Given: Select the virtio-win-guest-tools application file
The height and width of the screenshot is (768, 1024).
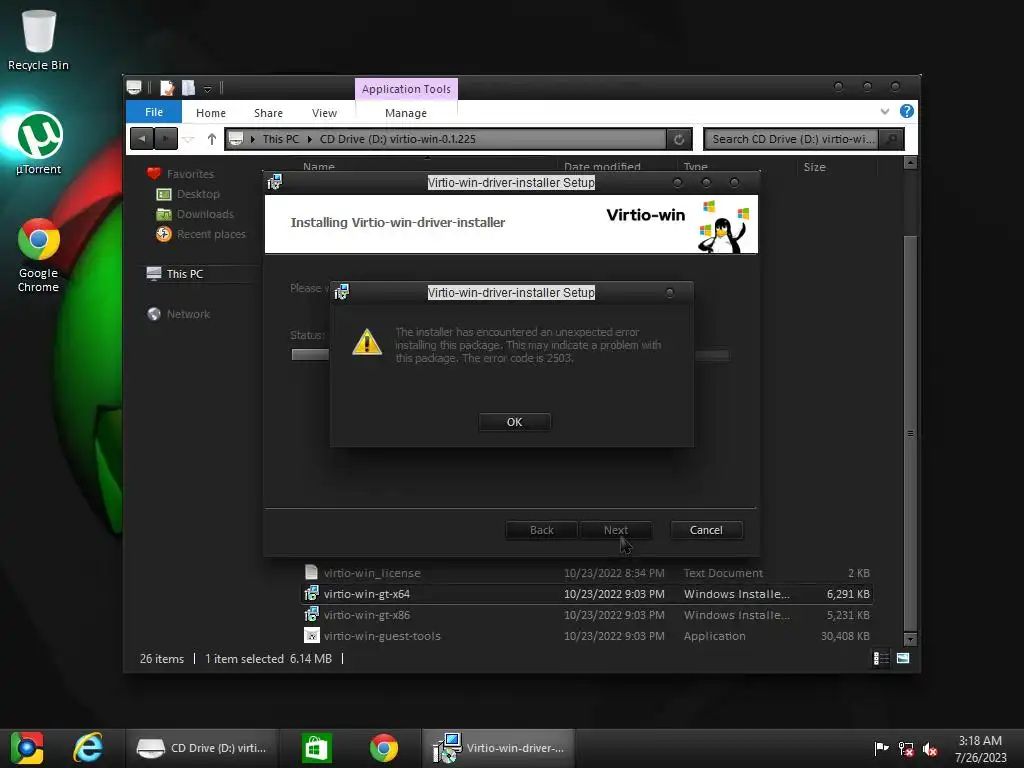Looking at the screenshot, I should (586, 635).
